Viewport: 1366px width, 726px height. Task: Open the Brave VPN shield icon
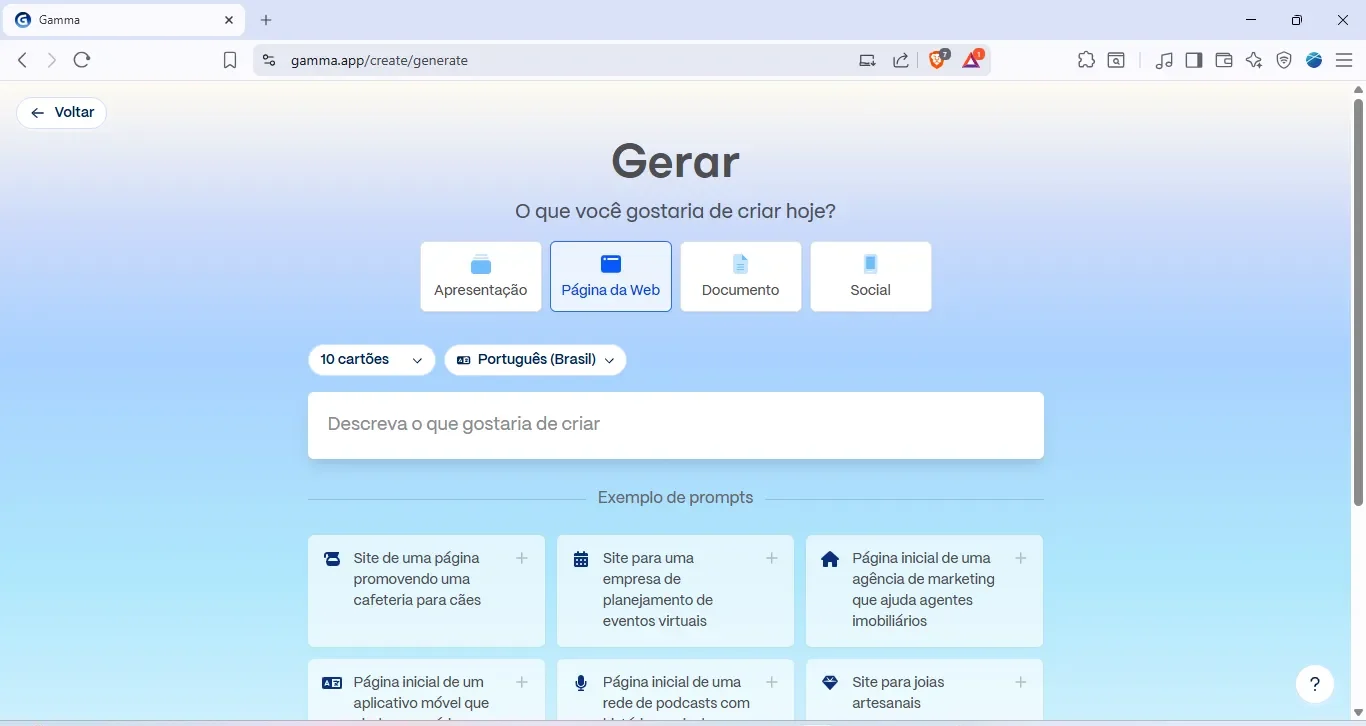(1284, 60)
